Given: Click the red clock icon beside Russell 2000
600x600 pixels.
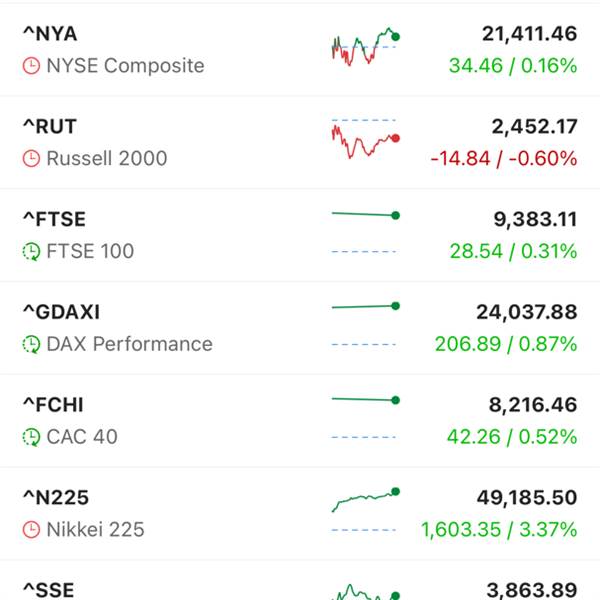Looking at the screenshot, I should tap(31, 158).
